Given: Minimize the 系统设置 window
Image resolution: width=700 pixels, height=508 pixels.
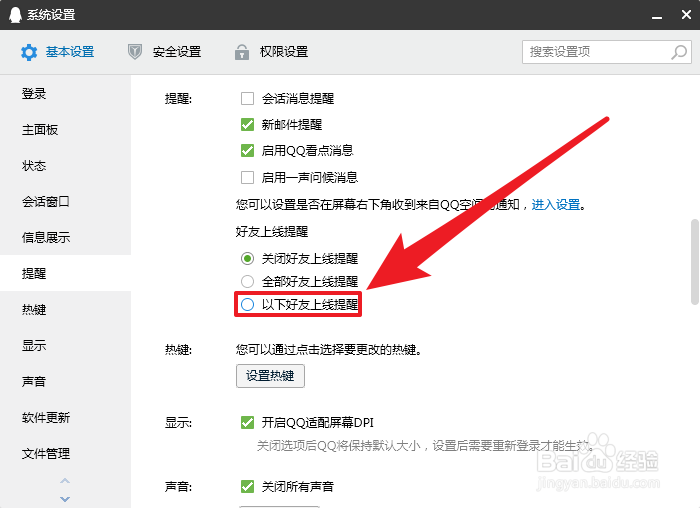Looking at the screenshot, I should tap(657, 17).
